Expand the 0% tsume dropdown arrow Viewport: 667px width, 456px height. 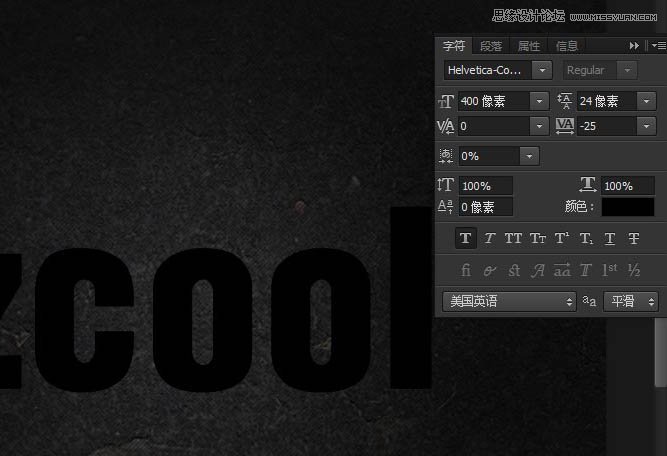tap(530, 156)
